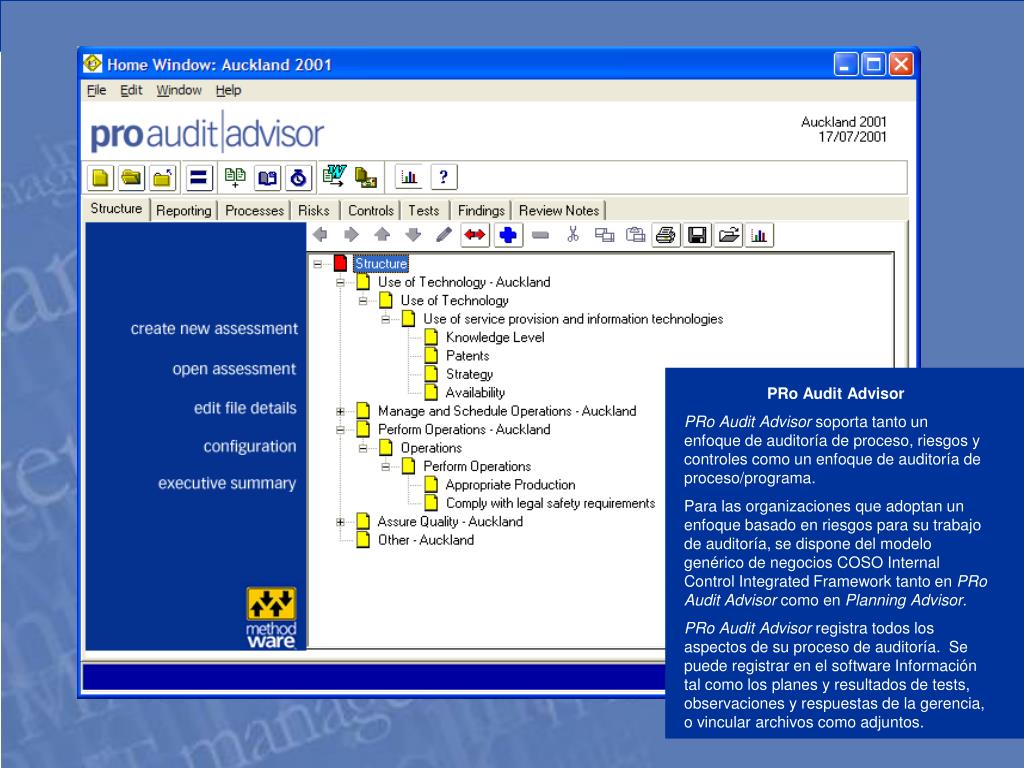Click the grey left arrow icon
1024x768 pixels.
(320, 234)
